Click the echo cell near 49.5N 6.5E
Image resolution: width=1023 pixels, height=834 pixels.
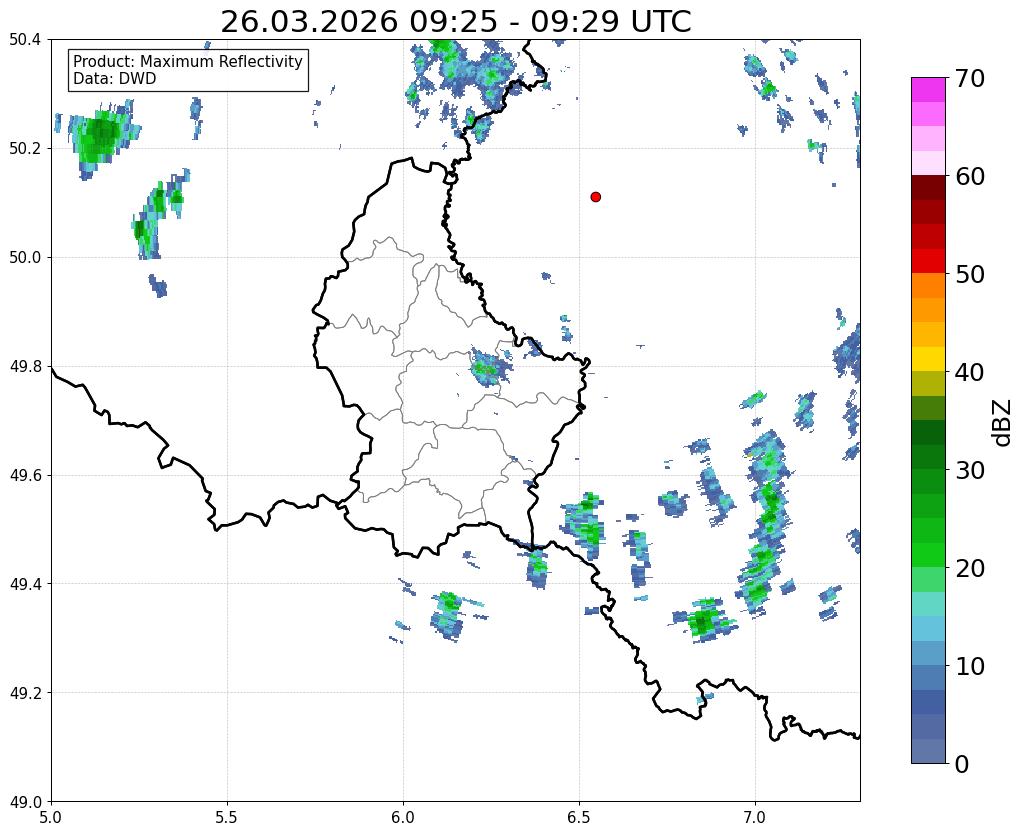pyautogui.click(x=584, y=526)
